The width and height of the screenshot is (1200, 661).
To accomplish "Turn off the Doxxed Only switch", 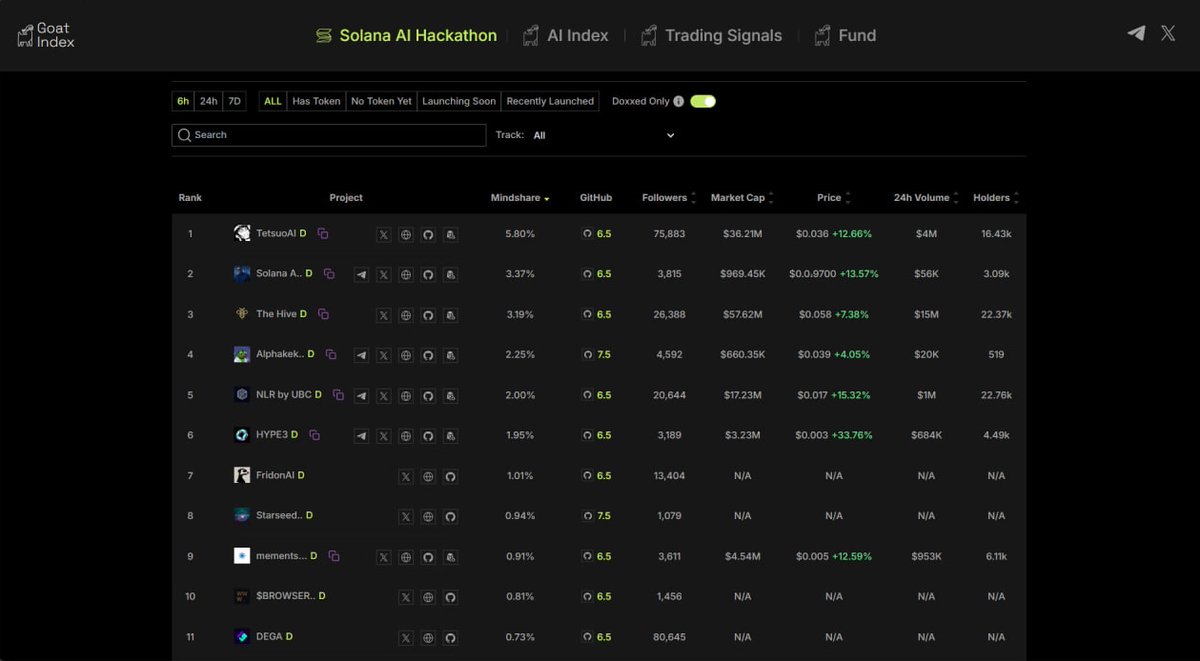I will [703, 101].
